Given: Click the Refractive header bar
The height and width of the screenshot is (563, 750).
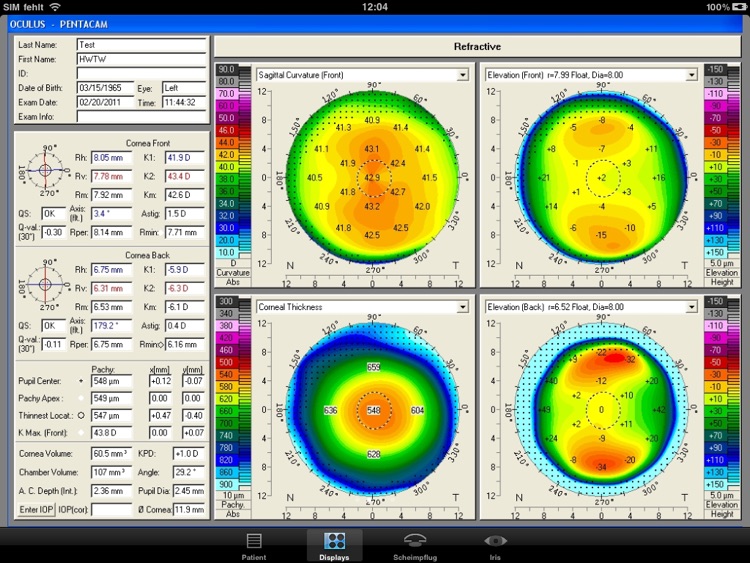Looking at the screenshot, I should [x=477, y=46].
